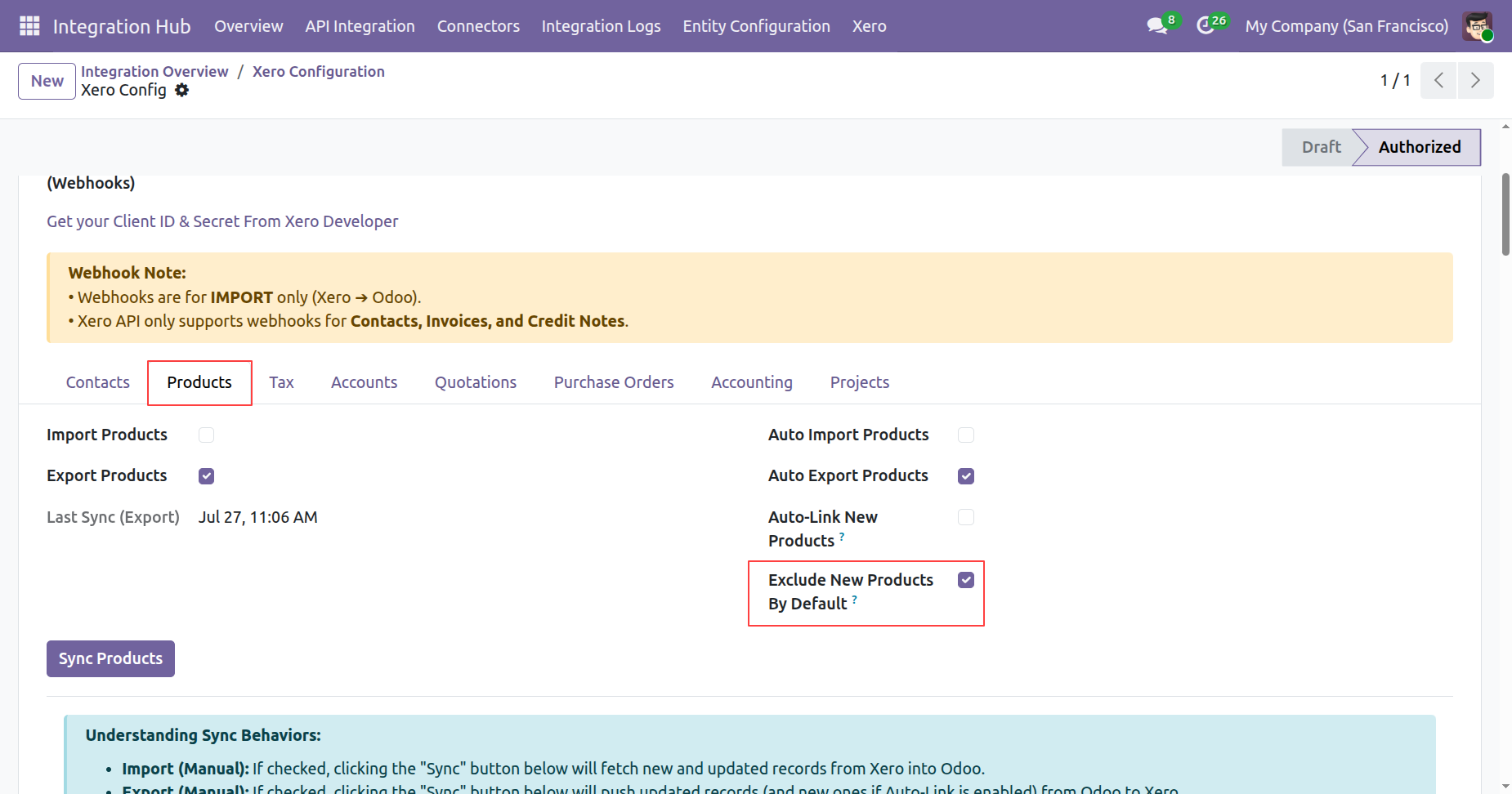
Task: Click the pager counter 1 / 1
Action: (x=1395, y=80)
